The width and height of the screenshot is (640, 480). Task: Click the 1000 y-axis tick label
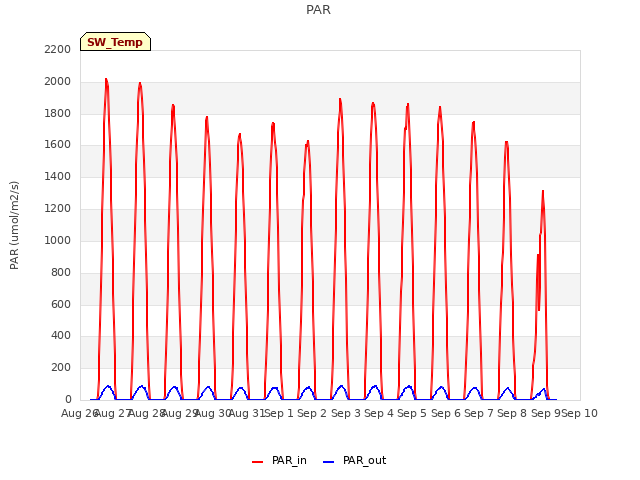[x=58, y=240]
